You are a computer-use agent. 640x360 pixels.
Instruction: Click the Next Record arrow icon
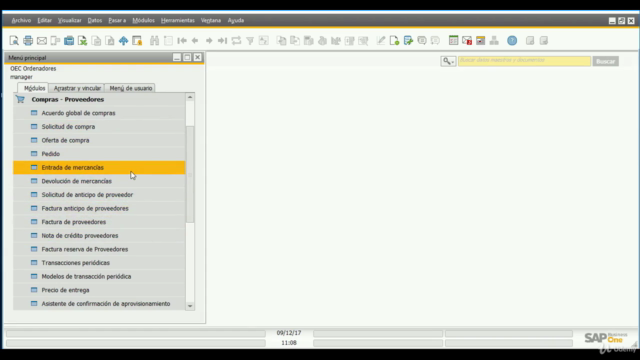click(209, 40)
